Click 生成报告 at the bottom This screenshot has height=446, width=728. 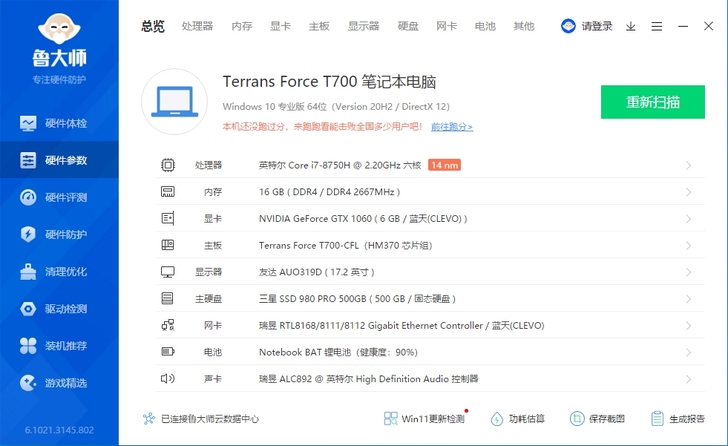[x=677, y=419]
